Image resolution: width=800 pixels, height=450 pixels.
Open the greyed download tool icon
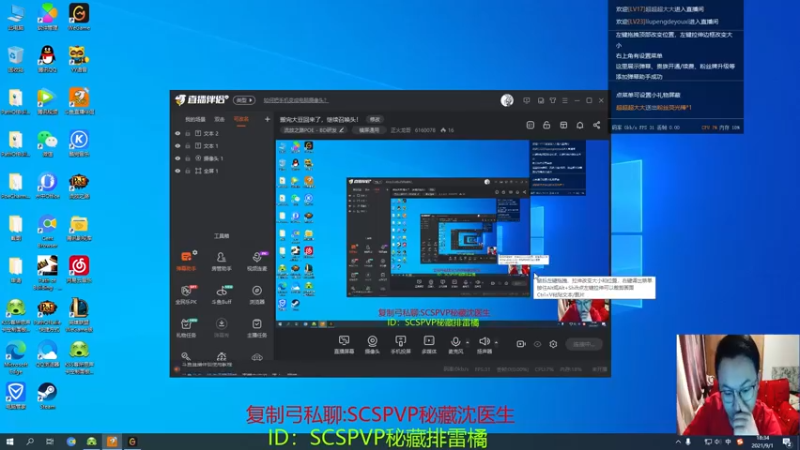pyautogui.click(x=221, y=328)
